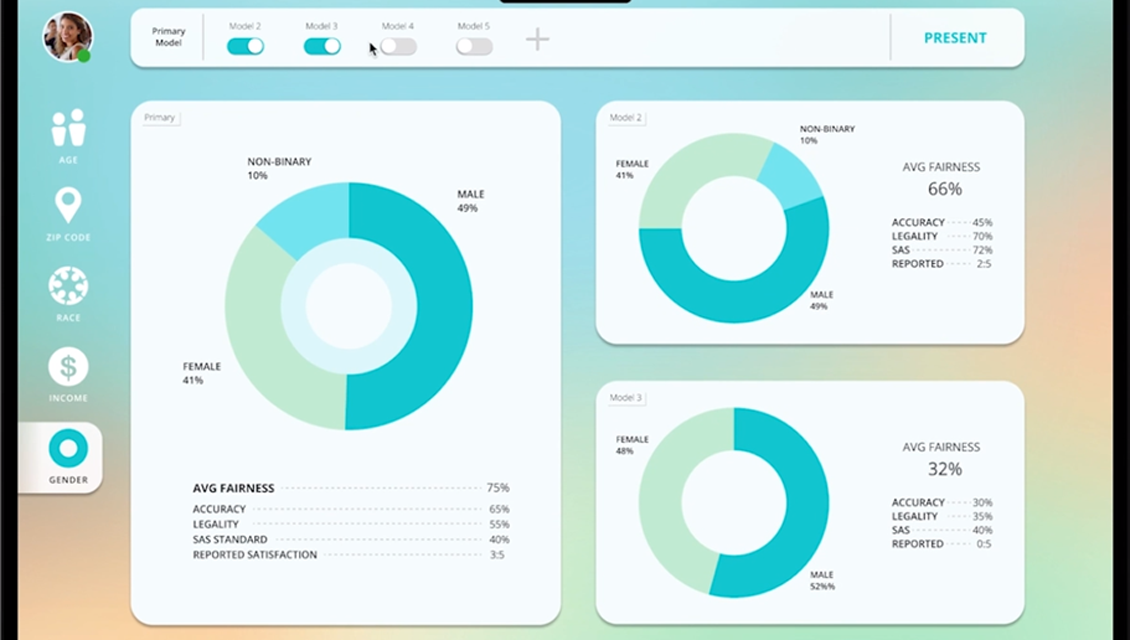Add a new model with plus icon

click(538, 39)
